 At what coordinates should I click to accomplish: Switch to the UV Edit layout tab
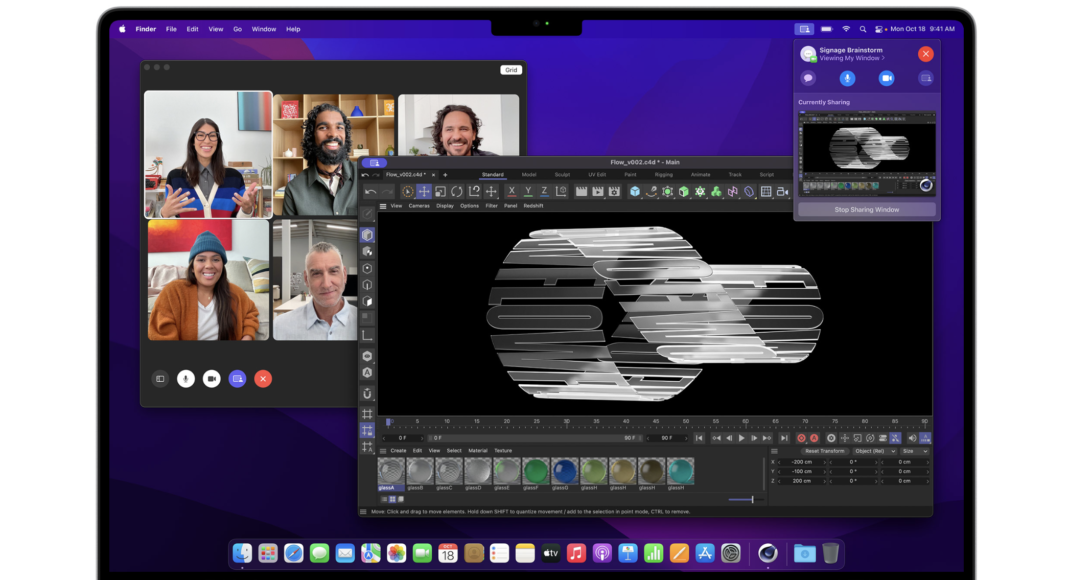[x=597, y=175]
